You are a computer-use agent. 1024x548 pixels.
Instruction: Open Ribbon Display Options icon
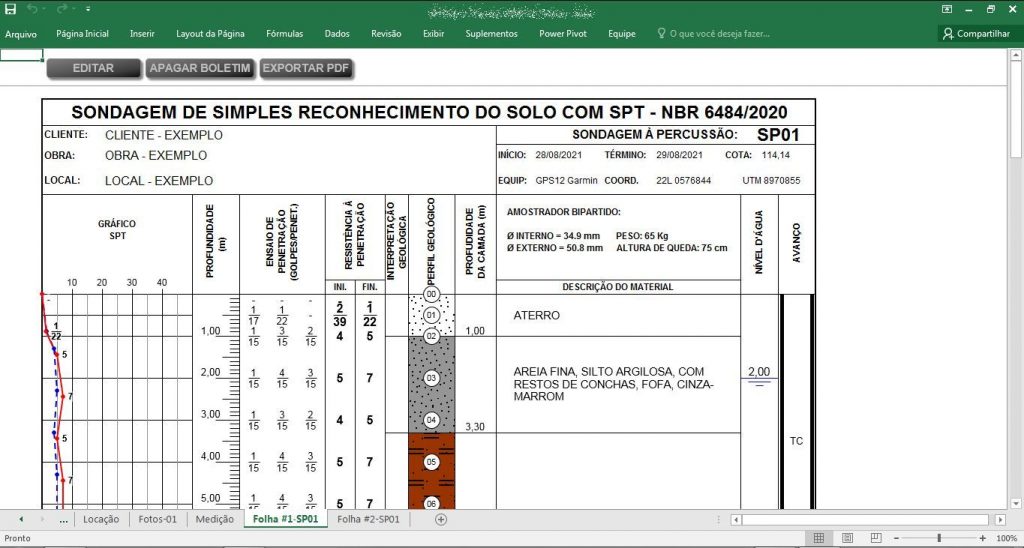click(x=947, y=9)
